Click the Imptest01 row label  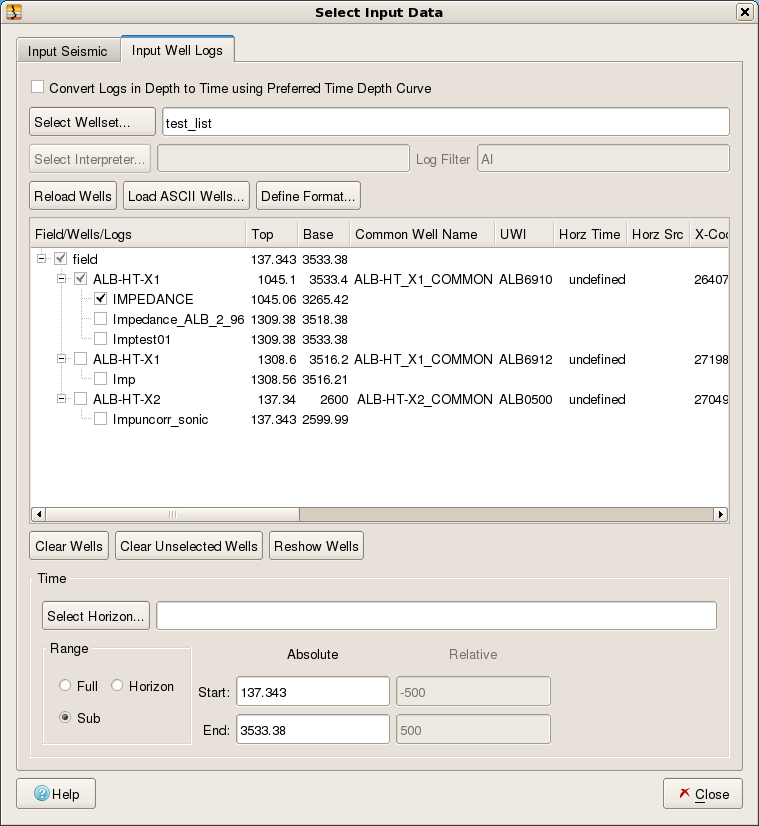click(141, 339)
